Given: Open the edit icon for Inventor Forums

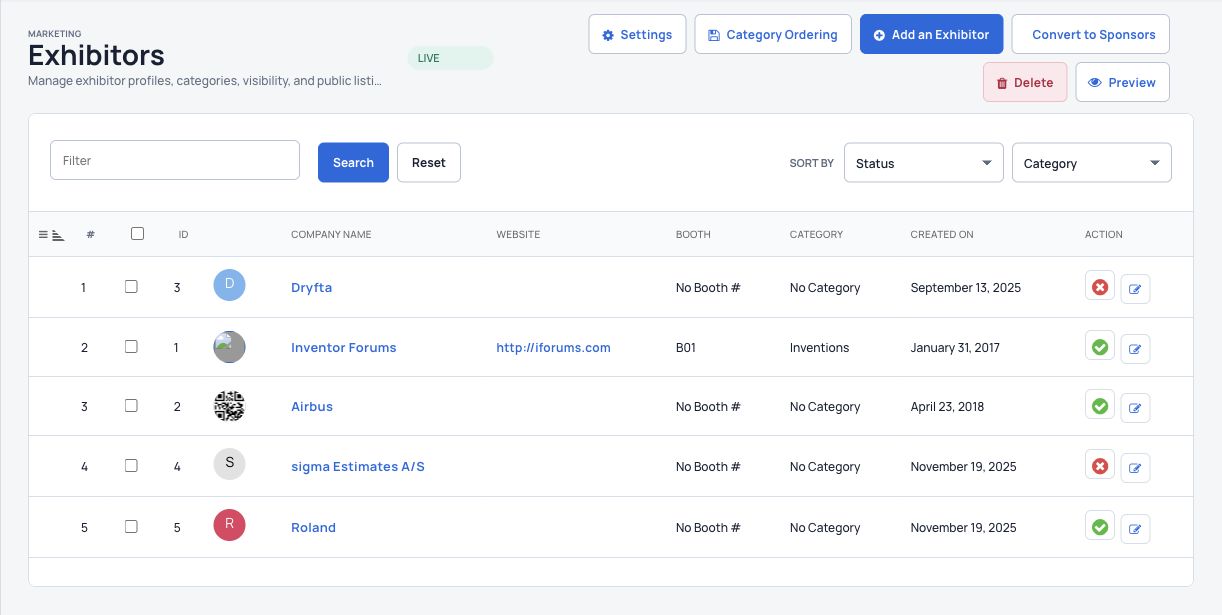Looking at the screenshot, I should pos(1135,349).
